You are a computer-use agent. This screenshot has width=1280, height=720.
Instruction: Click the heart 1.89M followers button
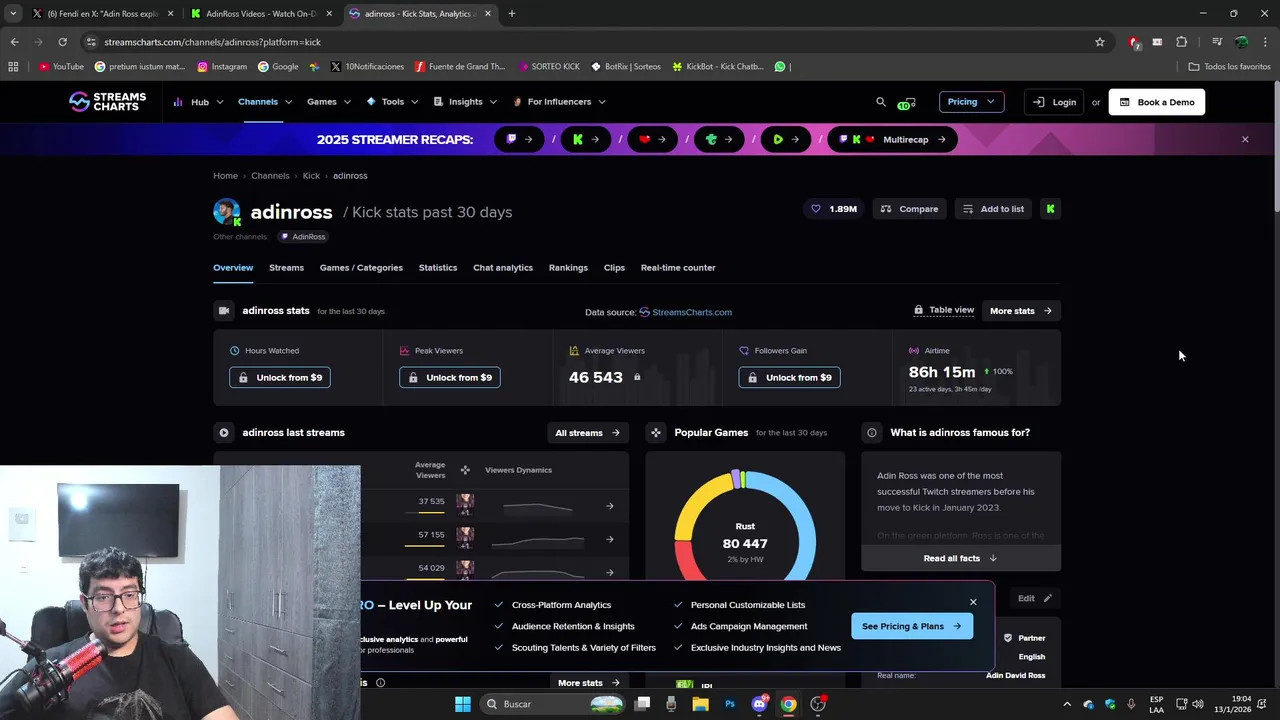click(834, 209)
